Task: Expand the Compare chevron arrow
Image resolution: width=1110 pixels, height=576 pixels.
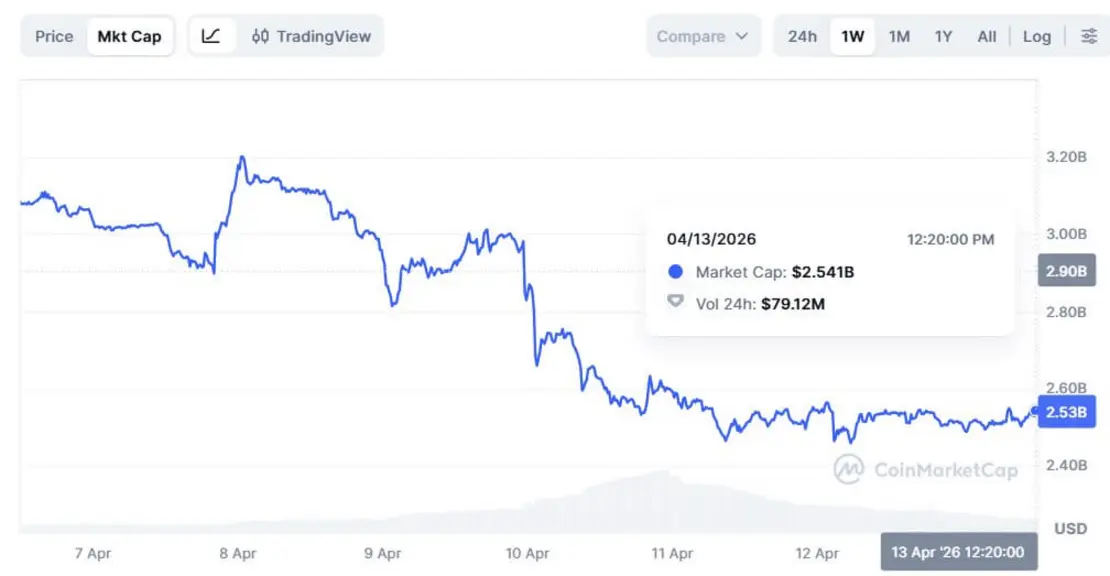Action: pyautogui.click(x=742, y=36)
